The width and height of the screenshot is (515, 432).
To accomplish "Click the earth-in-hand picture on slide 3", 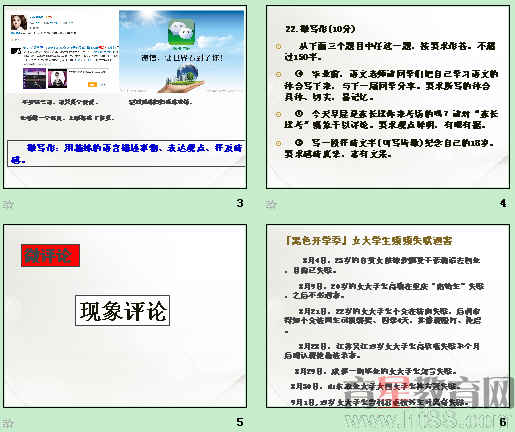I will coord(181,79).
